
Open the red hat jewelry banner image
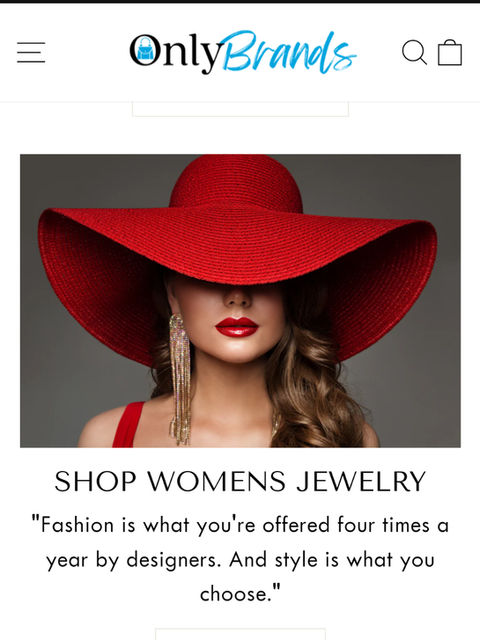point(240,301)
